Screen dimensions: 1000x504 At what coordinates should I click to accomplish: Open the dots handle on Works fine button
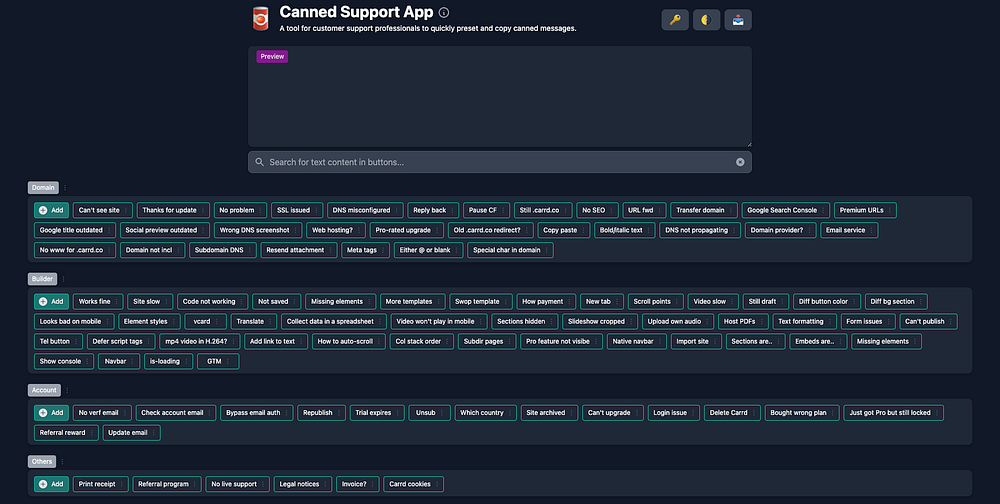(117, 302)
